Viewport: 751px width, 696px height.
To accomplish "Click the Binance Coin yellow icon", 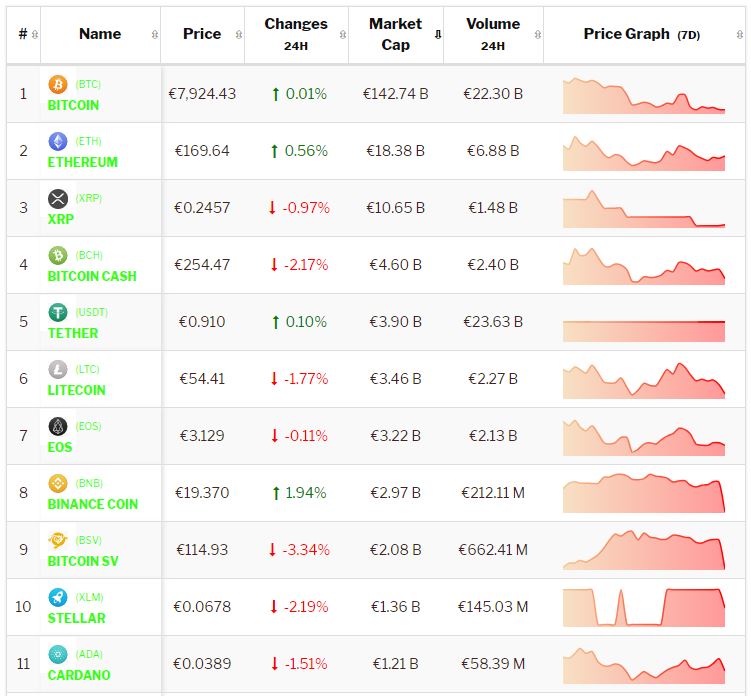I will (x=58, y=484).
